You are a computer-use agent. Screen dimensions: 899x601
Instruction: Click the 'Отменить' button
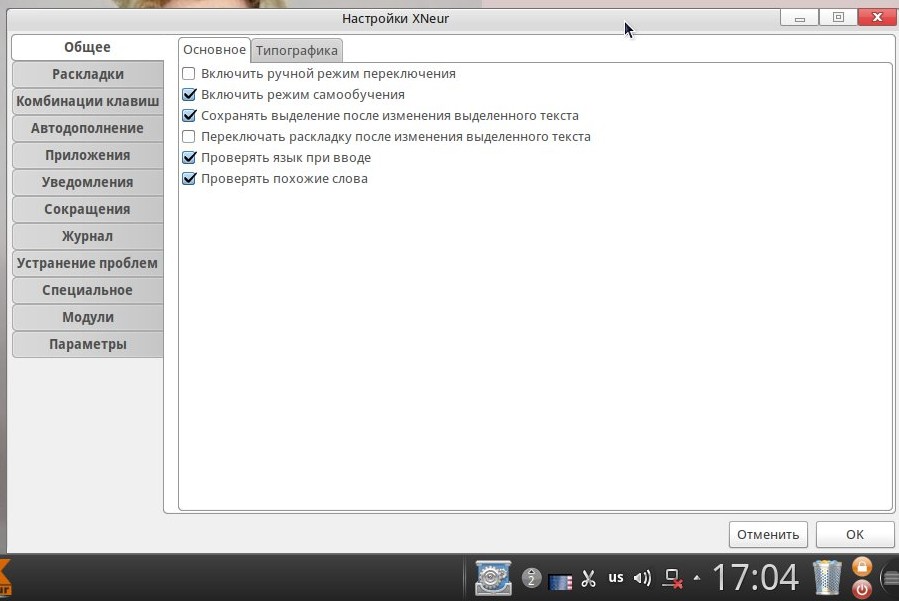(768, 534)
